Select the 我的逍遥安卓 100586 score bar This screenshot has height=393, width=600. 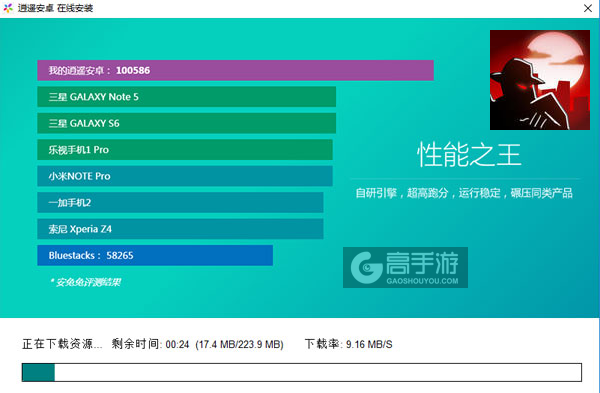[235, 70]
